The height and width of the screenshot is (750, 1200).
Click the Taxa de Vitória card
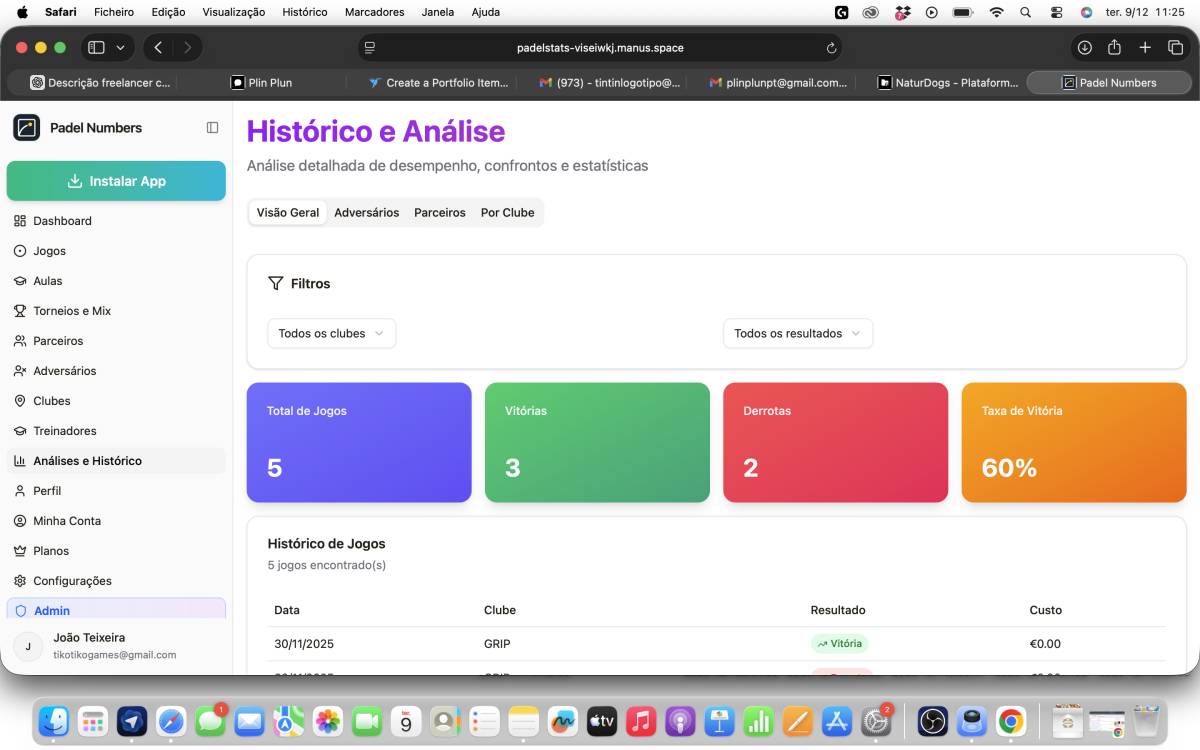pos(1074,442)
